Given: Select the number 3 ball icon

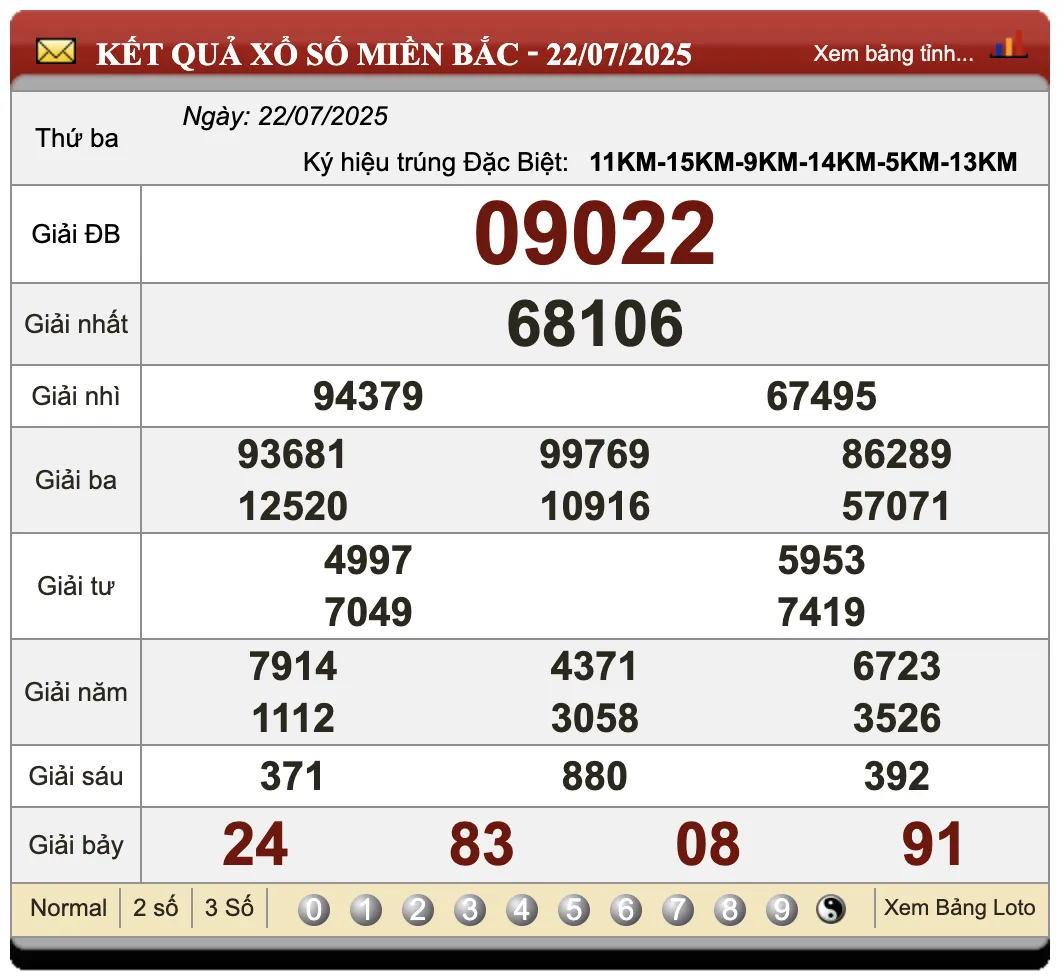Looking at the screenshot, I should tap(471, 908).
